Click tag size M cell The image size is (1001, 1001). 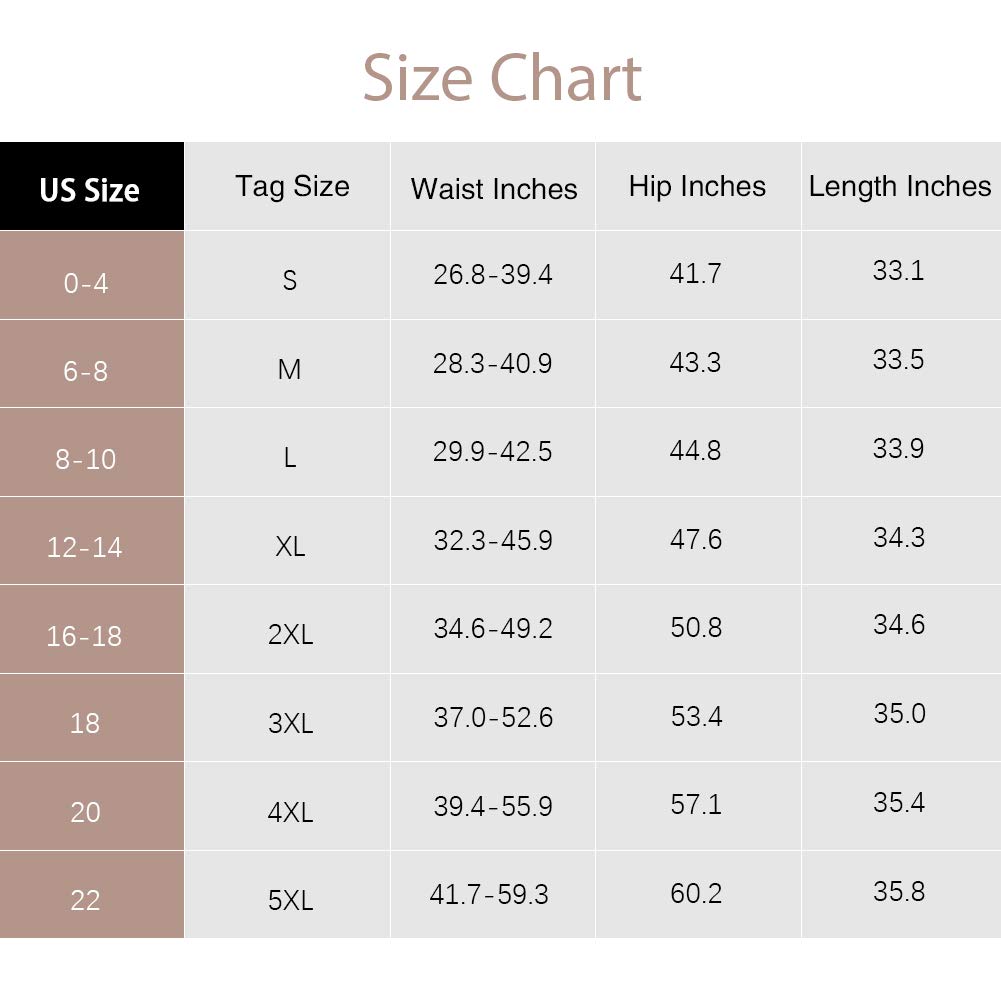[x=289, y=370]
